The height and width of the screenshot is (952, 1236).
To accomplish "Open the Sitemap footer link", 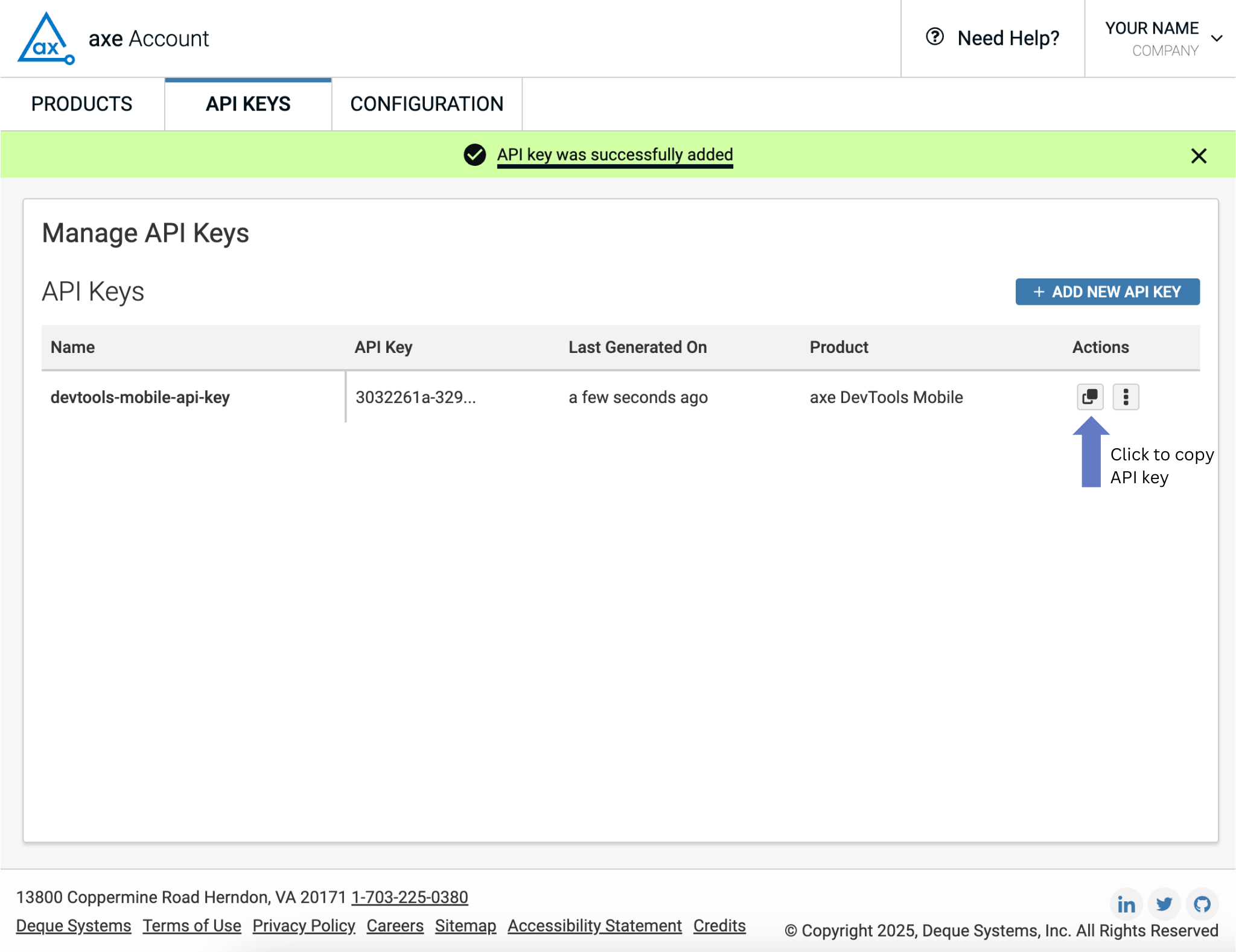I will pyautogui.click(x=465, y=925).
